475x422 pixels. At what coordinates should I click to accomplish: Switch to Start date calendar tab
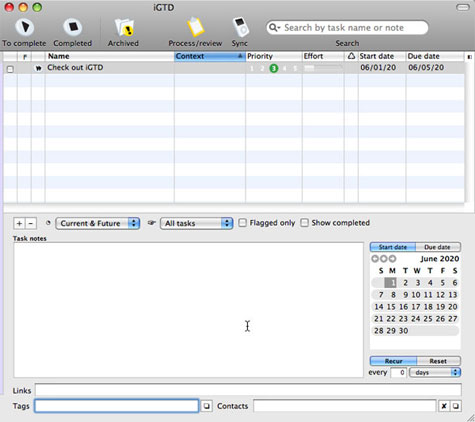click(393, 247)
